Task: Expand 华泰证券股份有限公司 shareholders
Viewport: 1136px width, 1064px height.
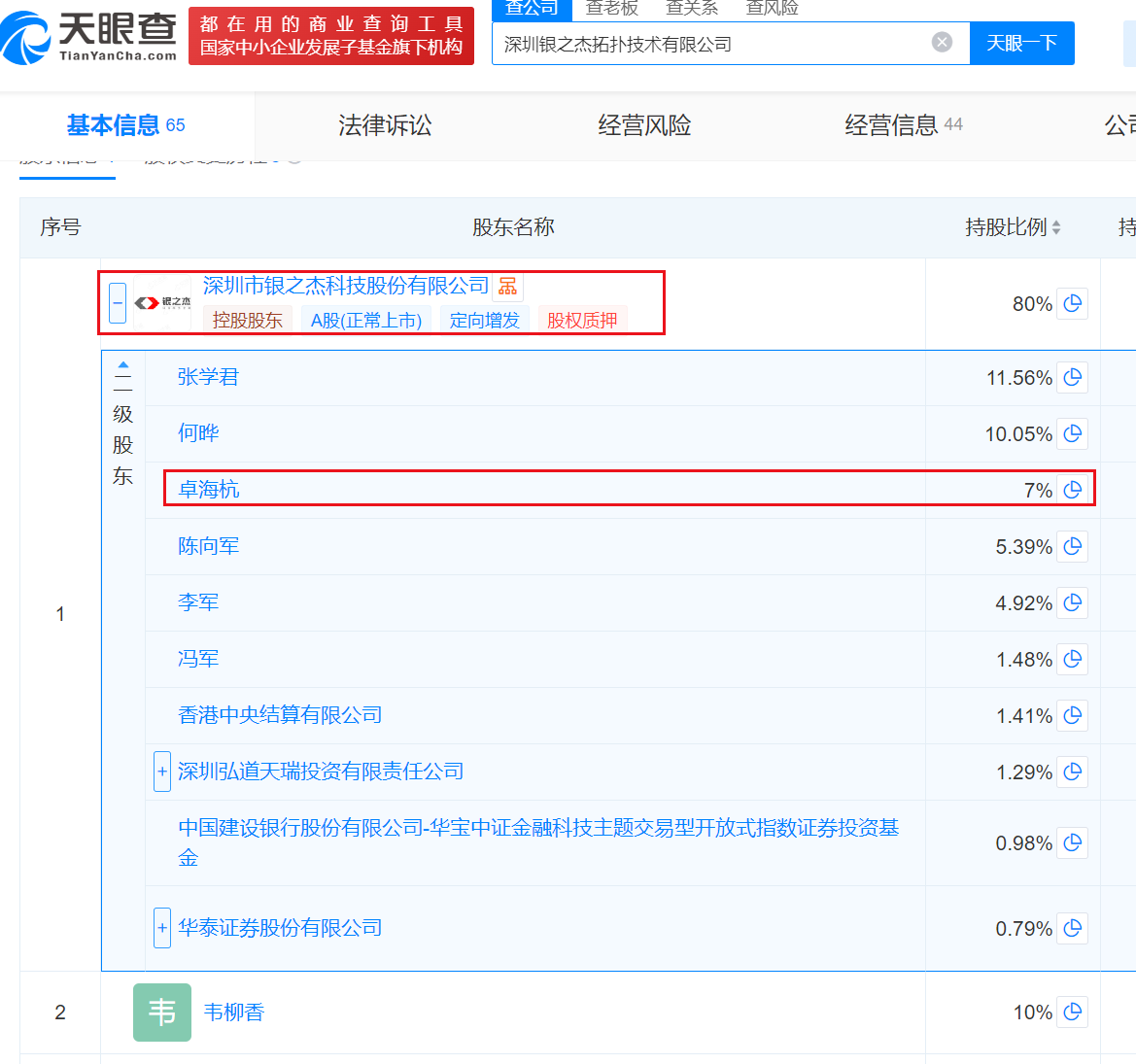Action: click(x=162, y=928)
